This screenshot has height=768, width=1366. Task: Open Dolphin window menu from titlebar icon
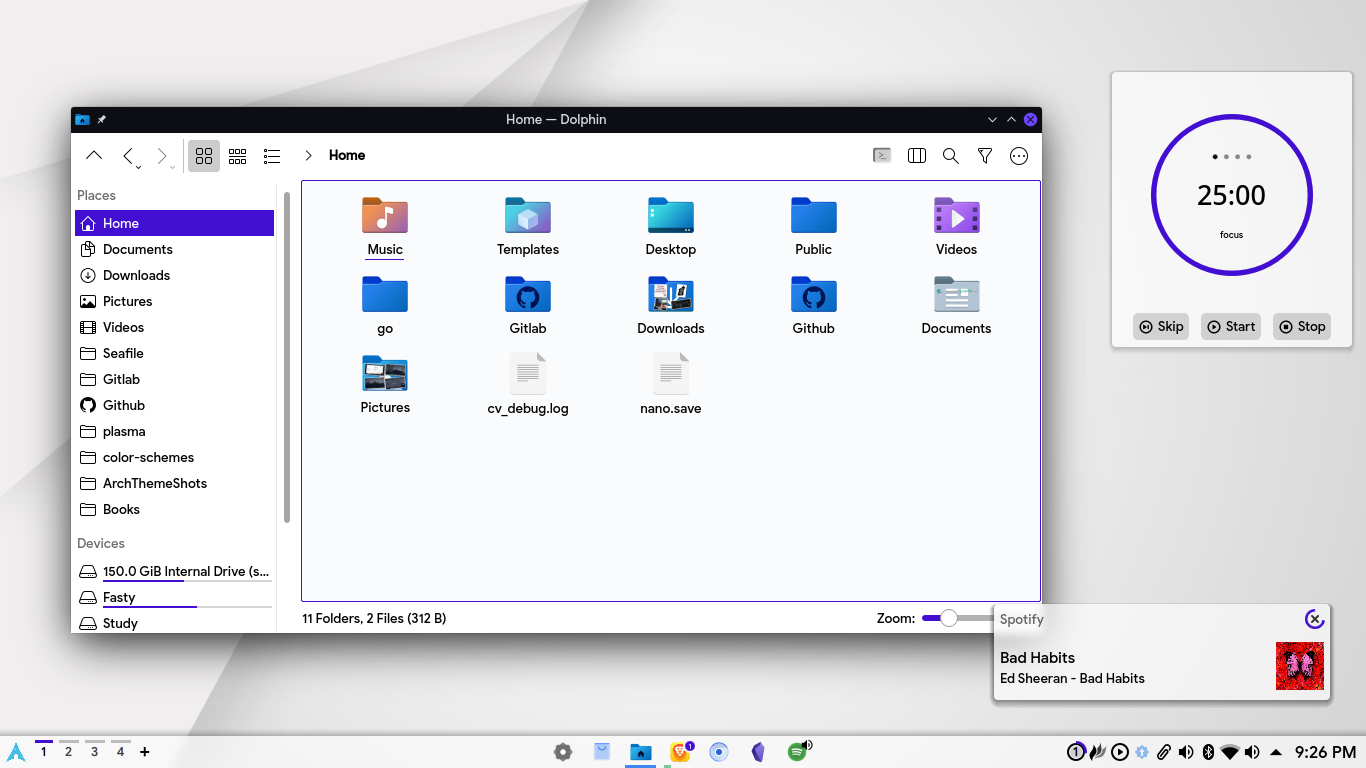click(82, 119)
